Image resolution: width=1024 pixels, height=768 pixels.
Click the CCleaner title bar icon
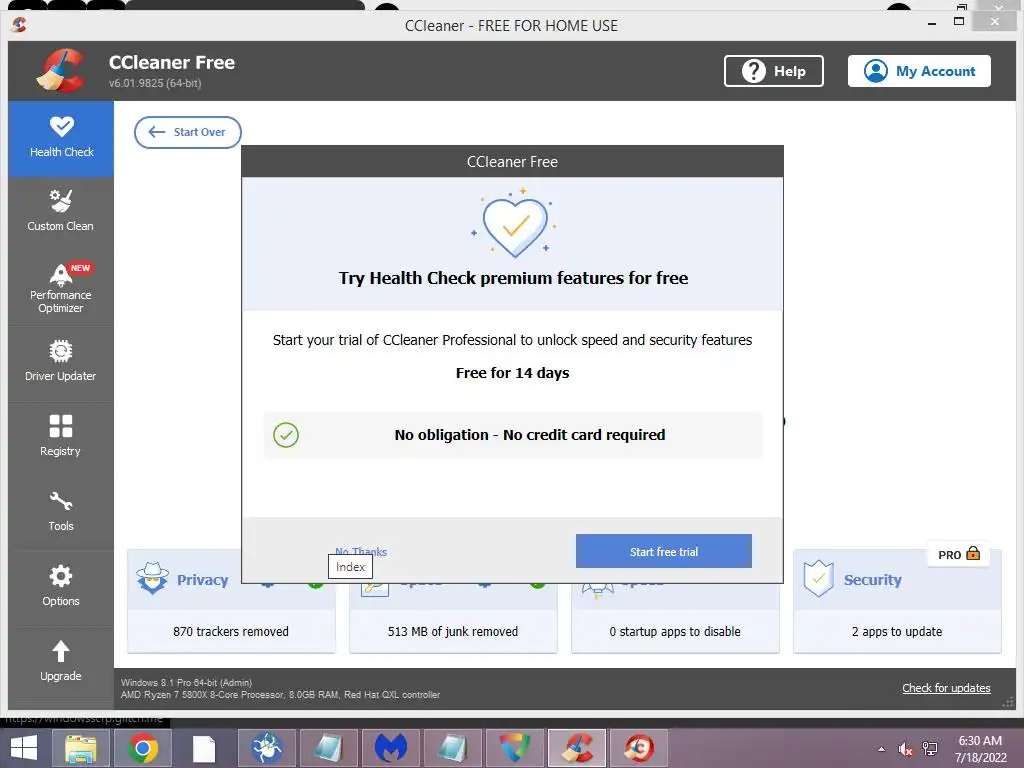click(x=20, y=25)
